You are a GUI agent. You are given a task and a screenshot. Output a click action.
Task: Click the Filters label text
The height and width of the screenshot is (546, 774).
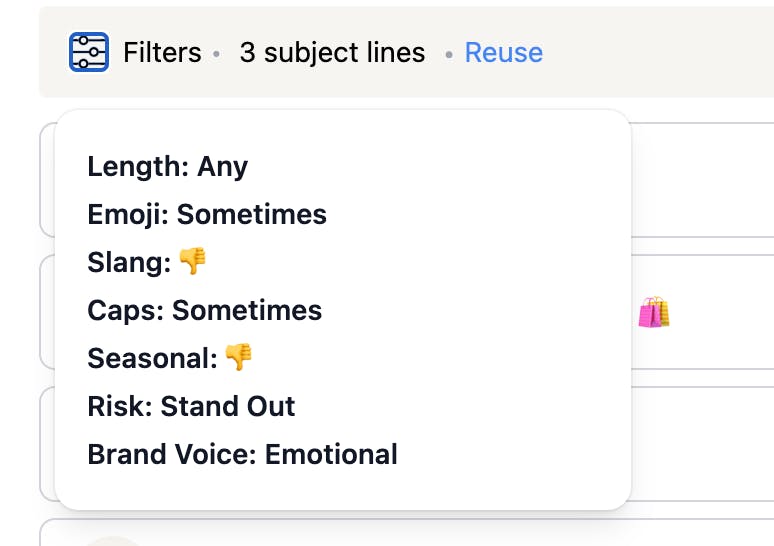(x=162, y=52)
